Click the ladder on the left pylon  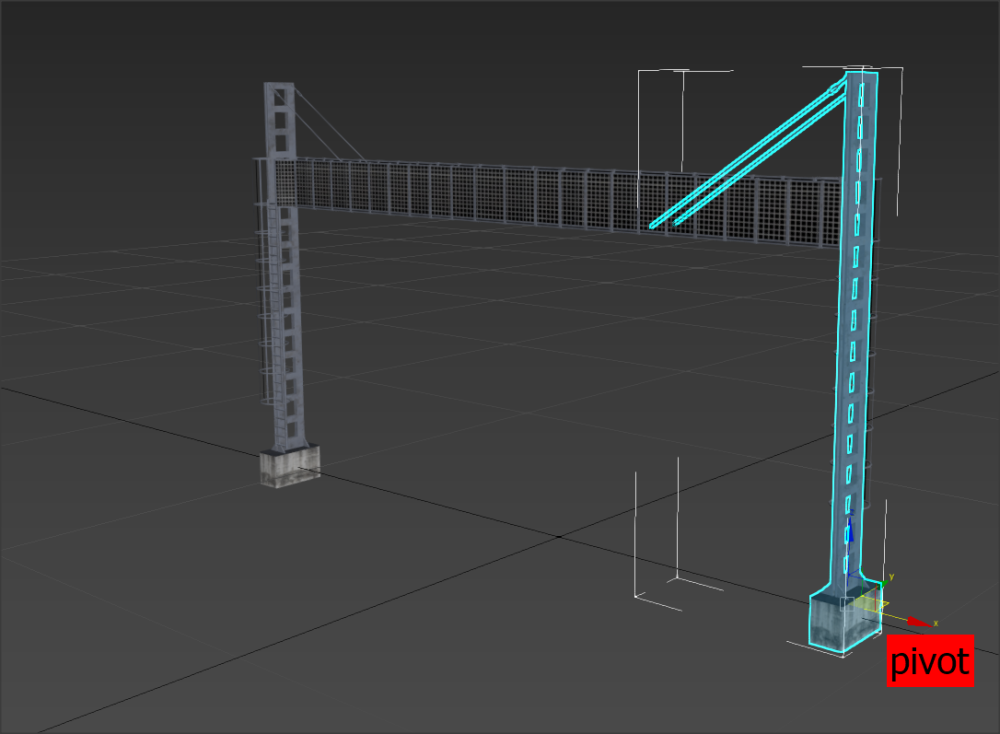pos(266,320)
